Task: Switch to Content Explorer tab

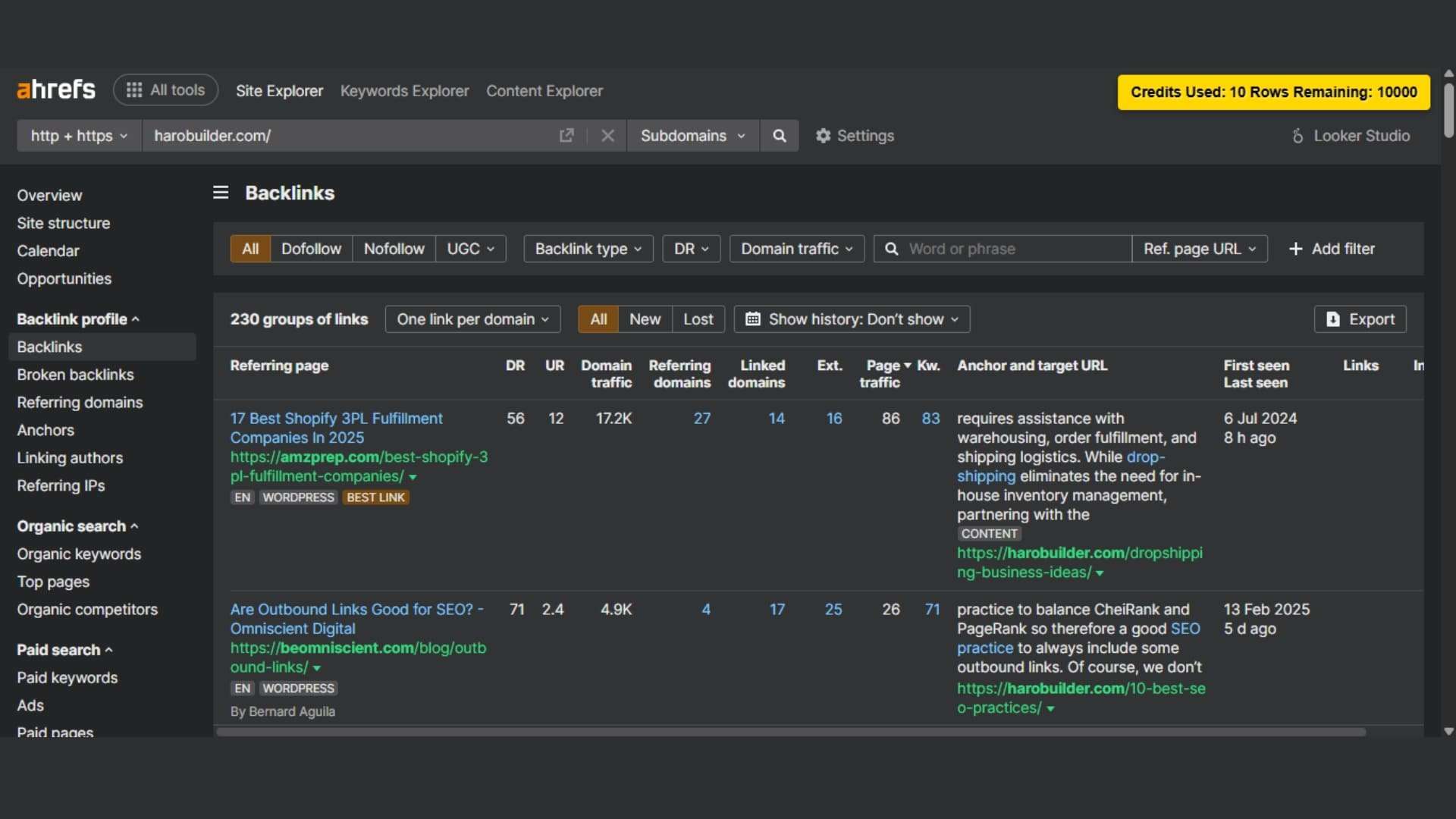Action: (x=544, y=91)
